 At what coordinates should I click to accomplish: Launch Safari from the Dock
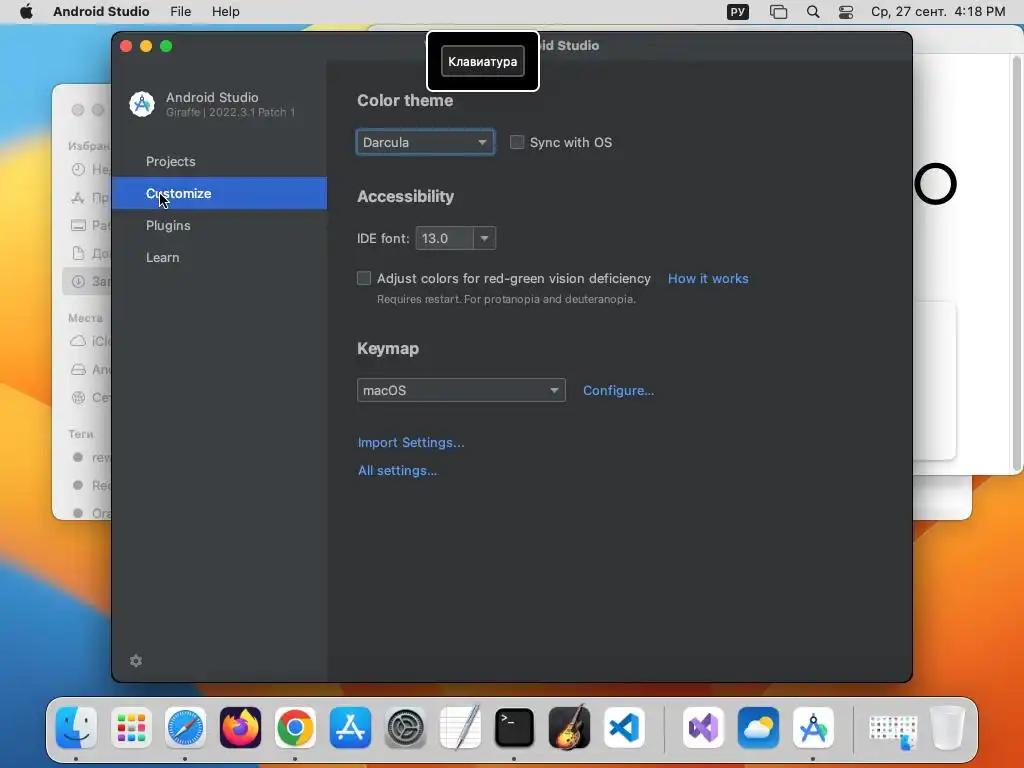(185, 727)
